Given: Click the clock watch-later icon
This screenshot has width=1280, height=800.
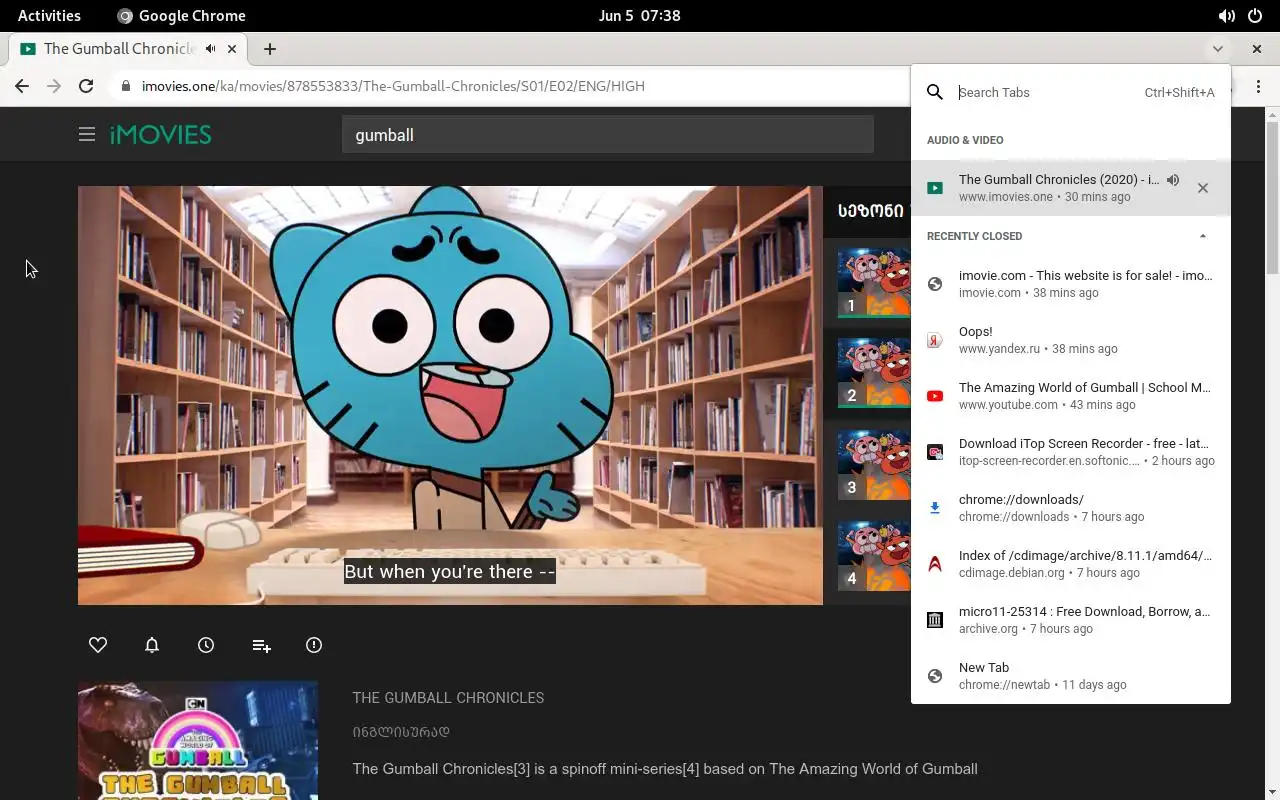Looking at the screenshot, I should [x=206, y=645].
